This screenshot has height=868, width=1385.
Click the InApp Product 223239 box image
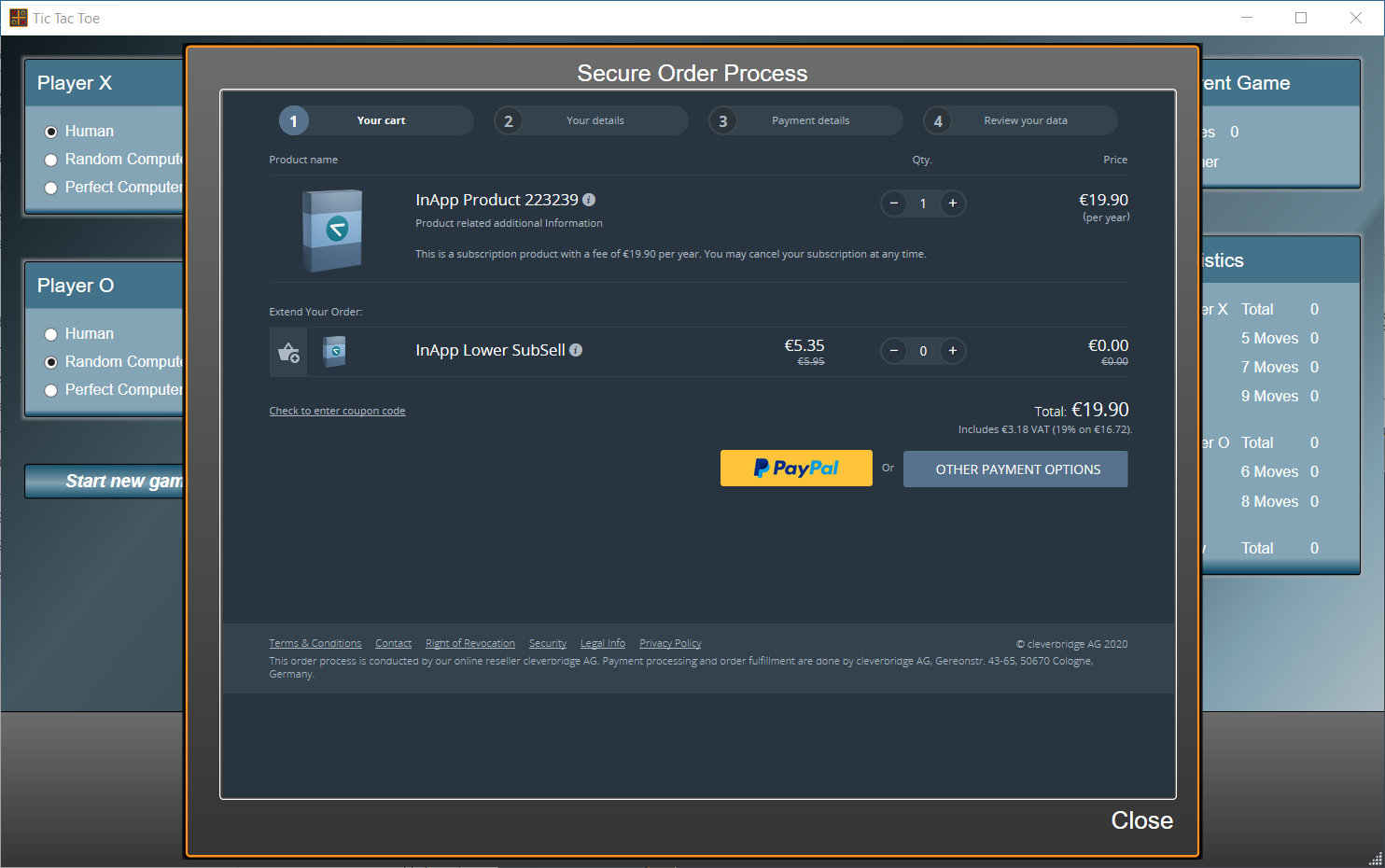(x=332, y=230)
